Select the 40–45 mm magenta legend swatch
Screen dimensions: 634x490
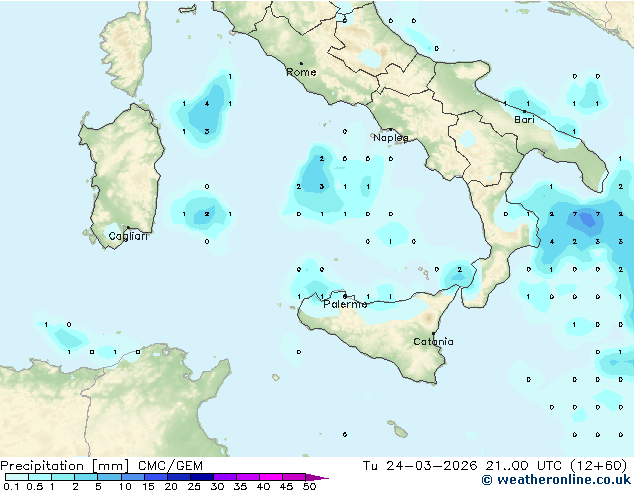(x=271, y=477)
